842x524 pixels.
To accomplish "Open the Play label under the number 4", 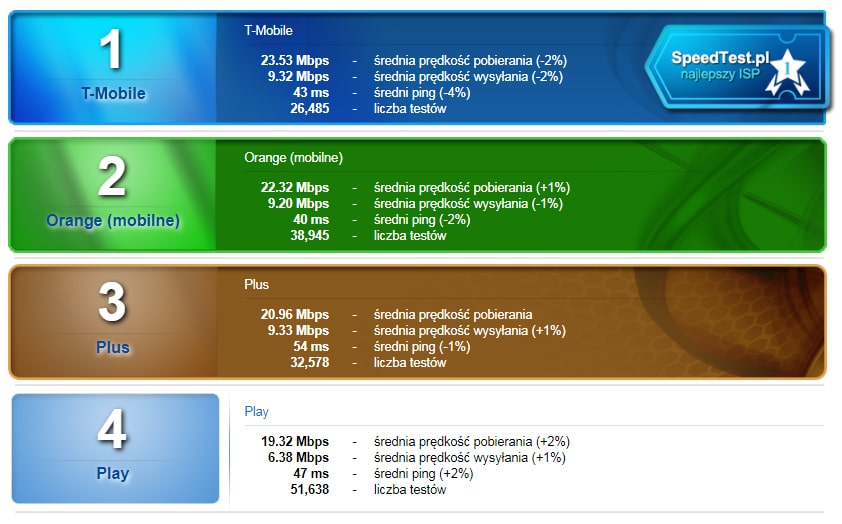I will [113, 474].
